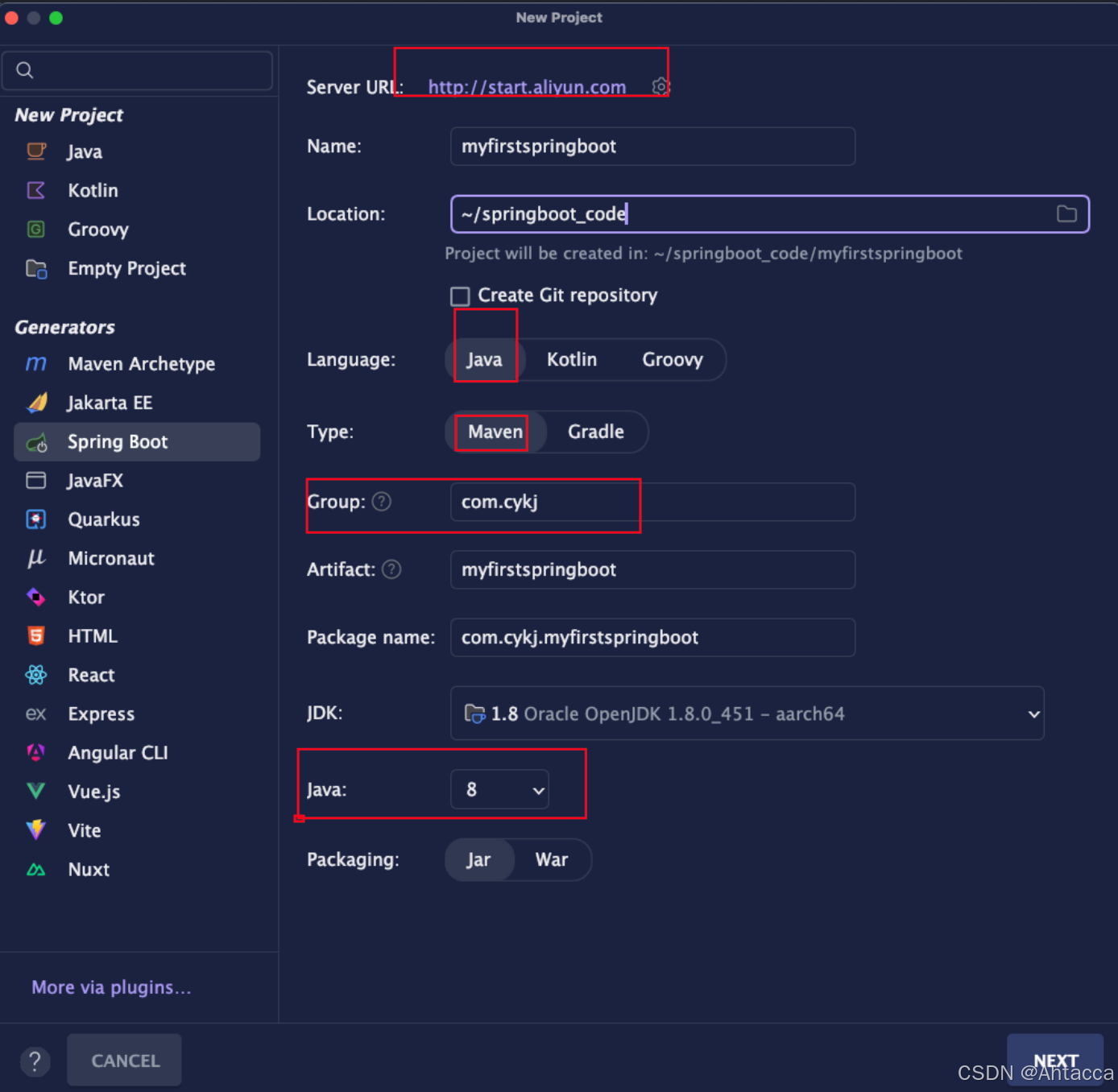This screenshot has height=1092, width=1118.
Task: Open the JDK dropdown
Action: click(x=747, y=714)
